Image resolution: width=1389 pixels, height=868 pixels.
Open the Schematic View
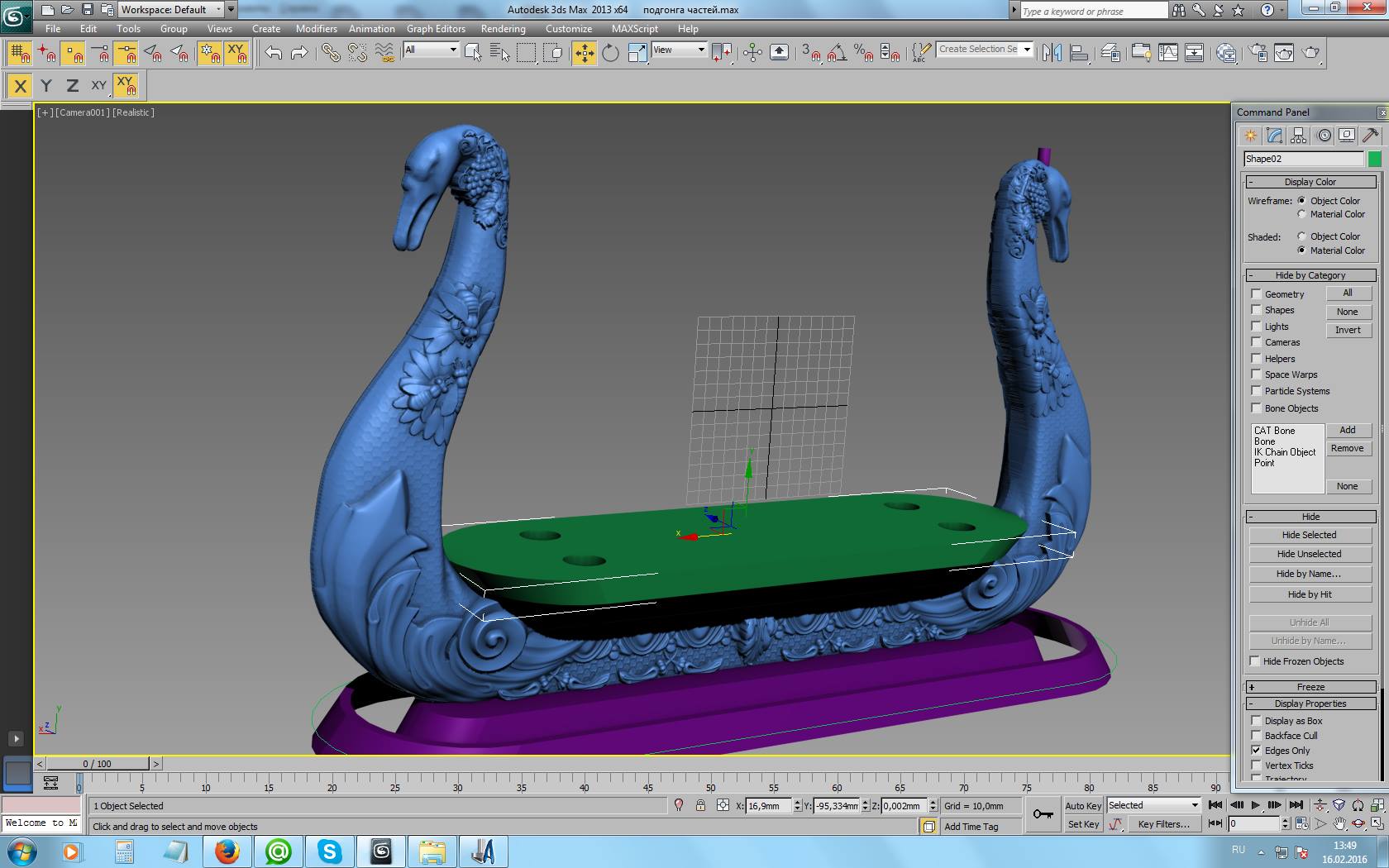pyautogui.click(x=1195, y=53)
